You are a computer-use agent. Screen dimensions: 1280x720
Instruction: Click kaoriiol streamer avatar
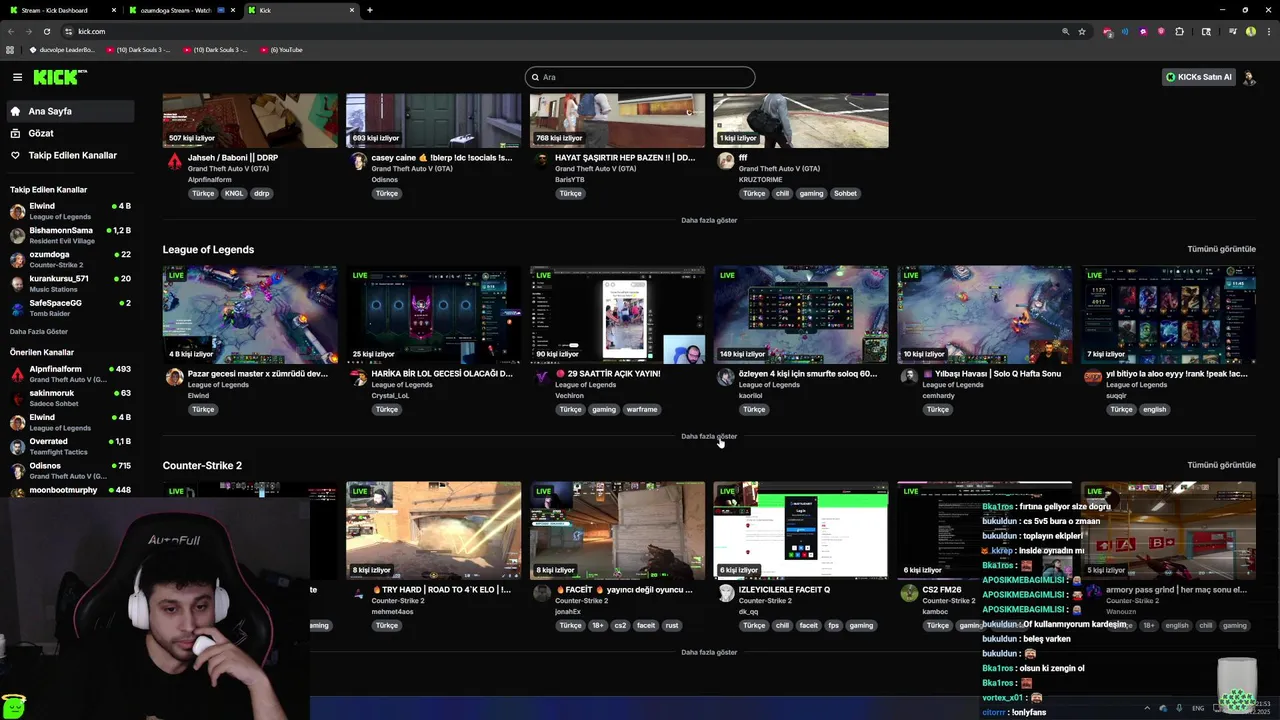click(726, 377)
